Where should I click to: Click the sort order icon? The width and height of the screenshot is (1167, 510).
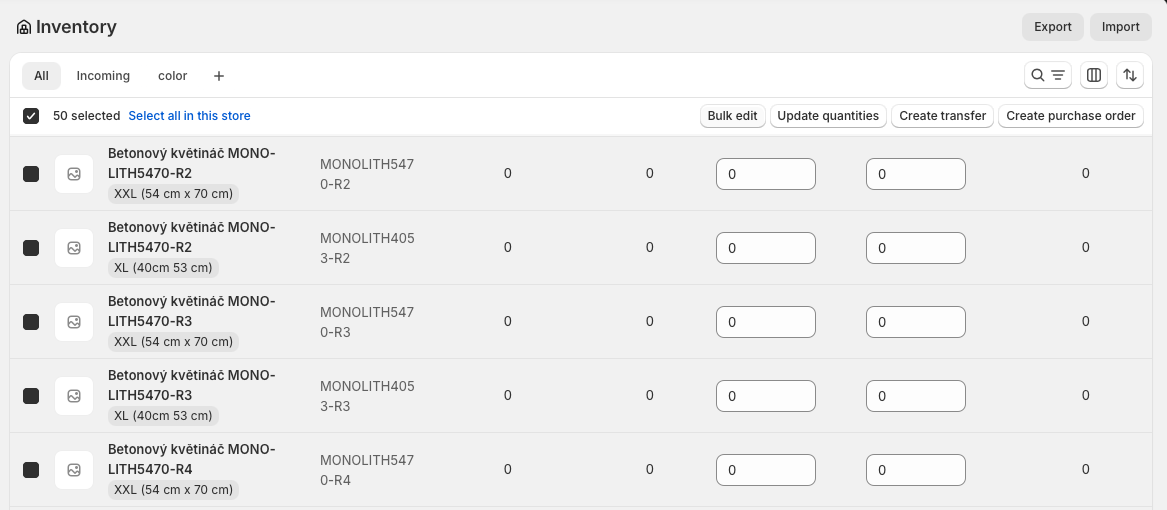click(x=1130, y=75)
